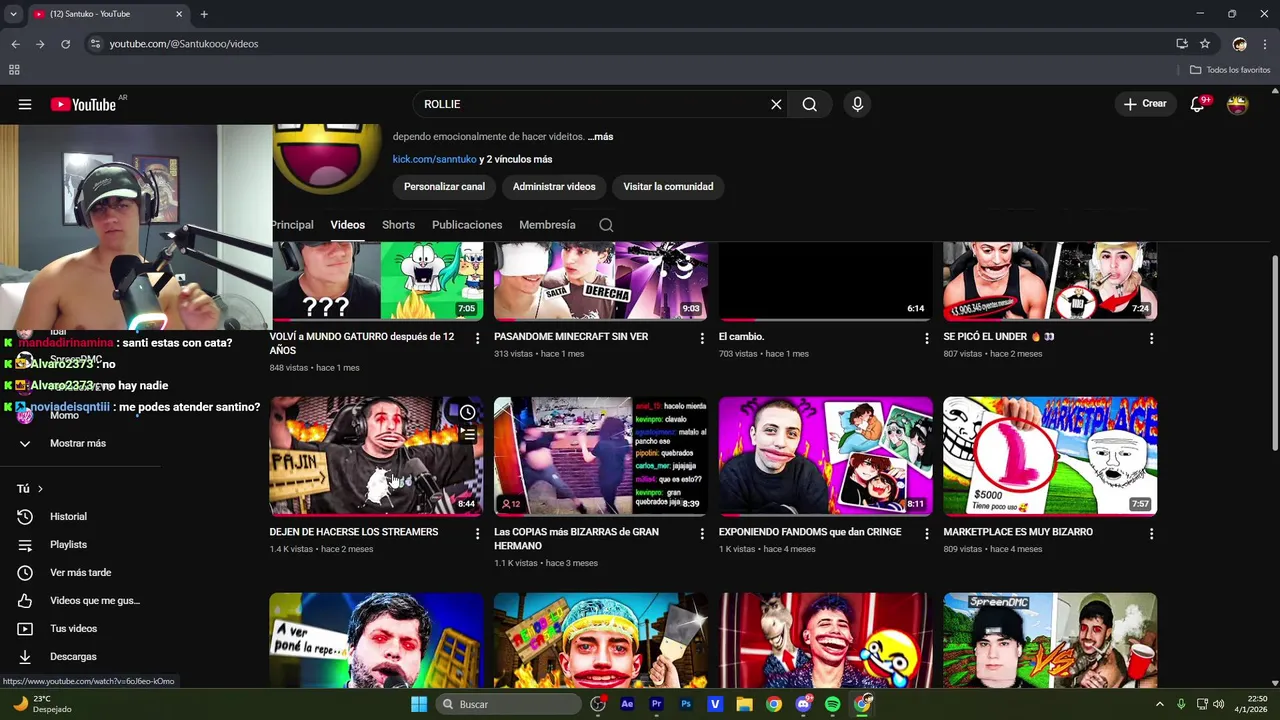The image size is (1280, 720).
Task: Open DEJEN DE HACERSE LOS STREAMERS thumbnail
Action: pos(376,456)
